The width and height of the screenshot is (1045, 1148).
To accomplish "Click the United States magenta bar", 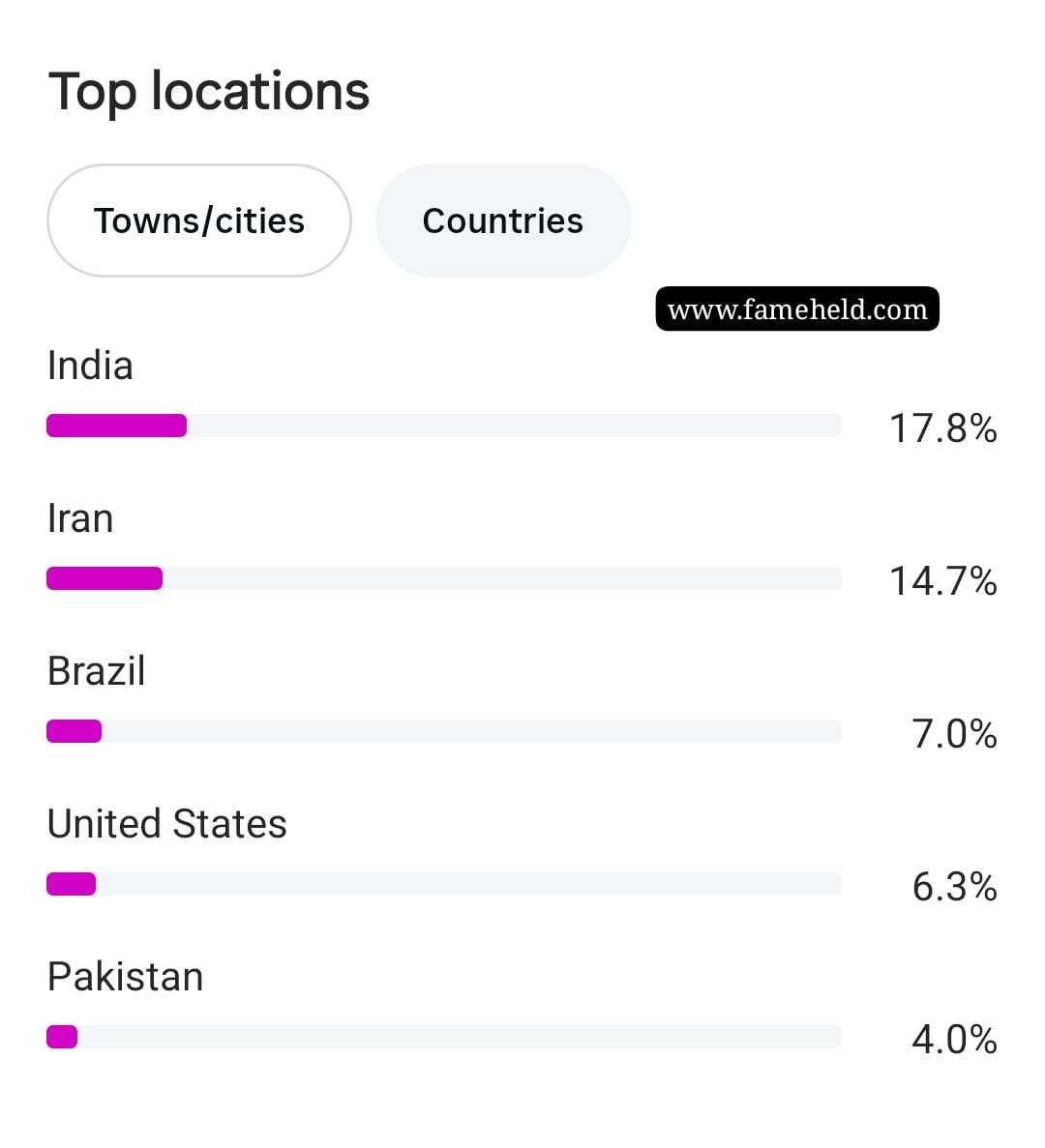I will (71, 884).
